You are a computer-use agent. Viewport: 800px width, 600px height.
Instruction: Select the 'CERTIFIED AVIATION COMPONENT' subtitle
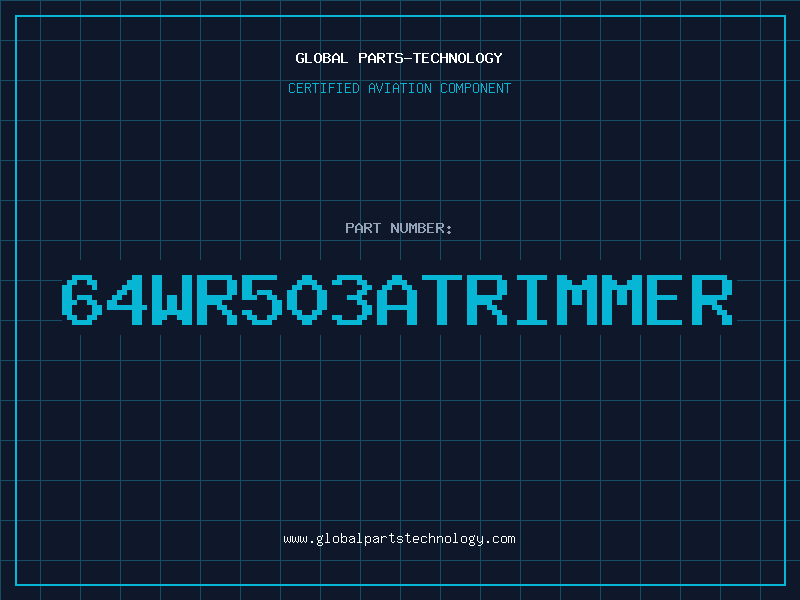tap(399, 88)
